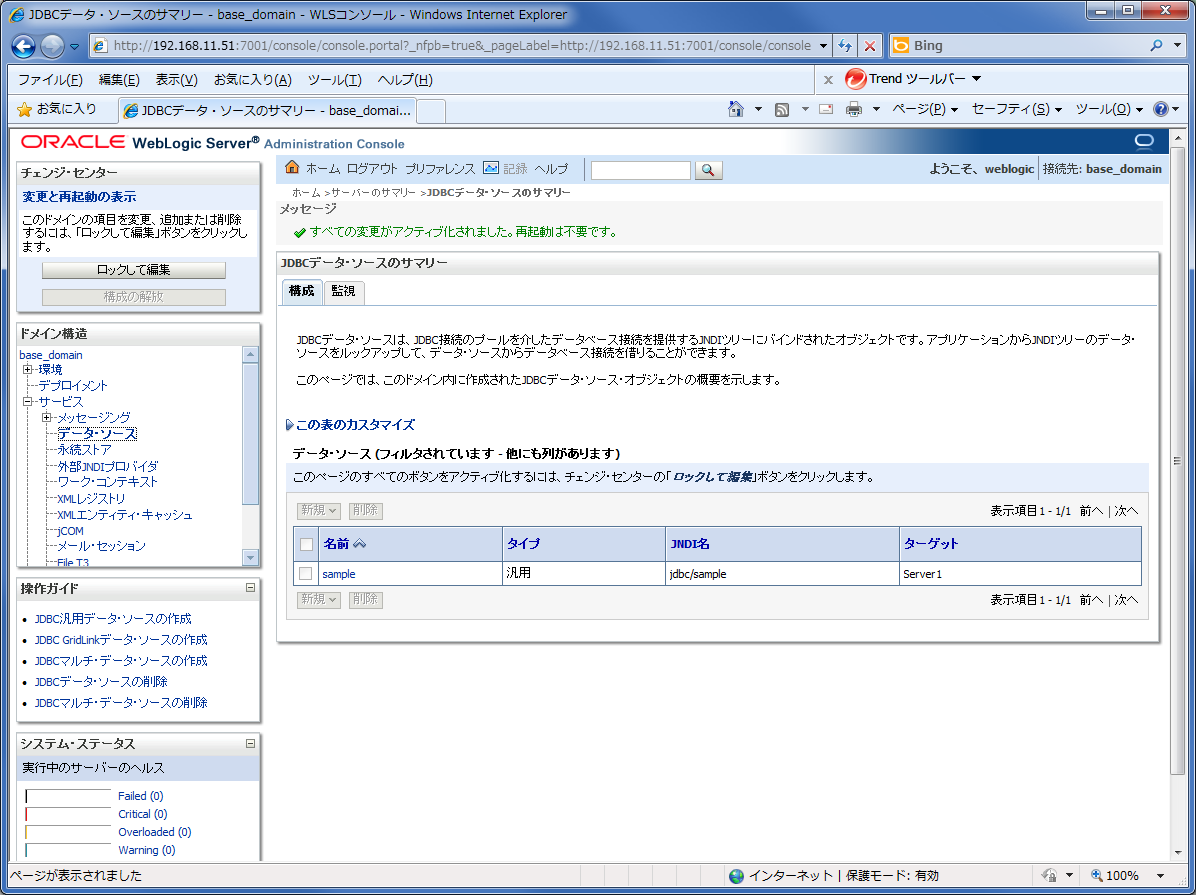Open JDBC GridLinkデータ・ソースの作成 link

(x=121, y=640)
